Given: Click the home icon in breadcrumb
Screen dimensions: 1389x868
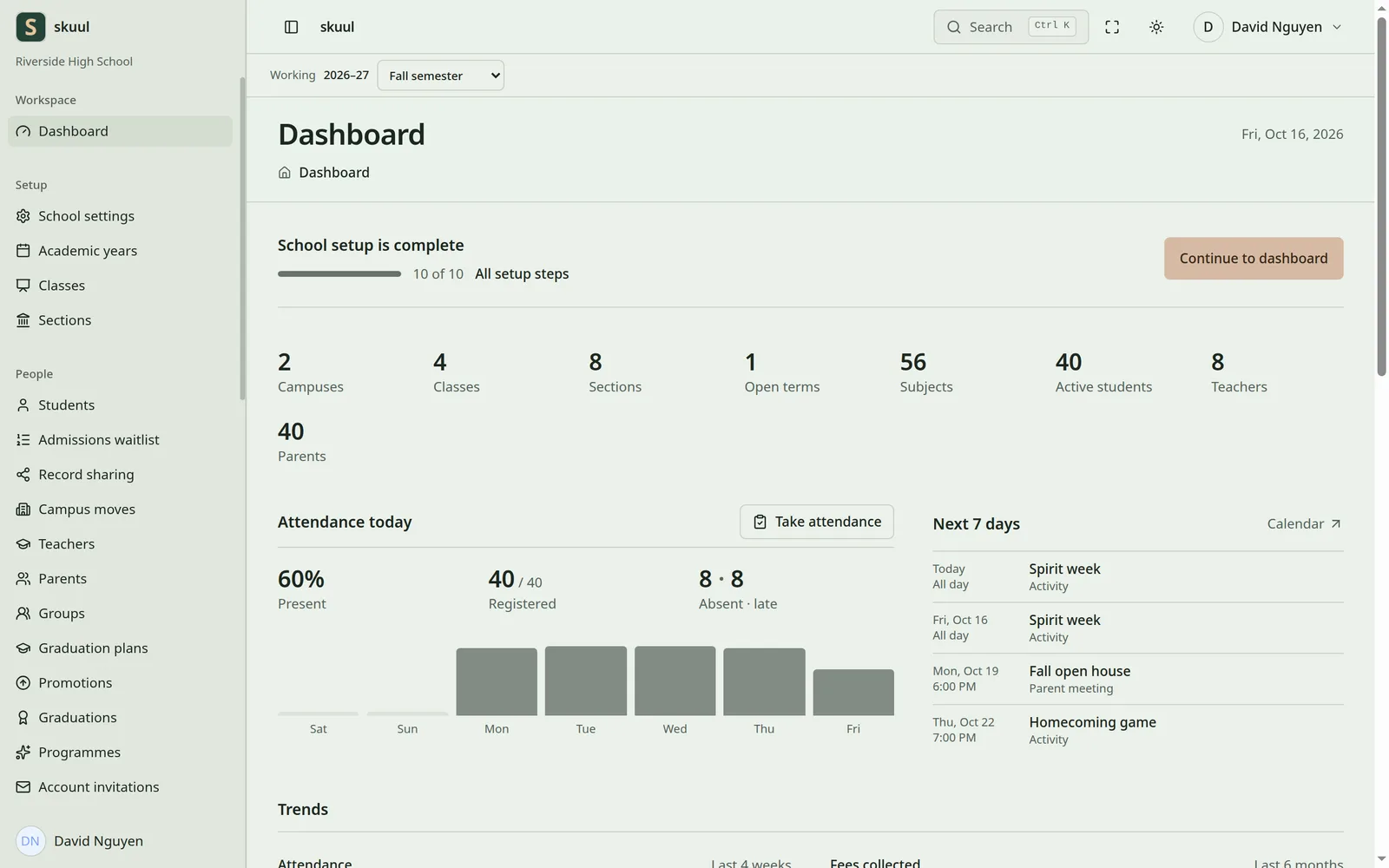Looking at the screenshot, I should 285,173.
